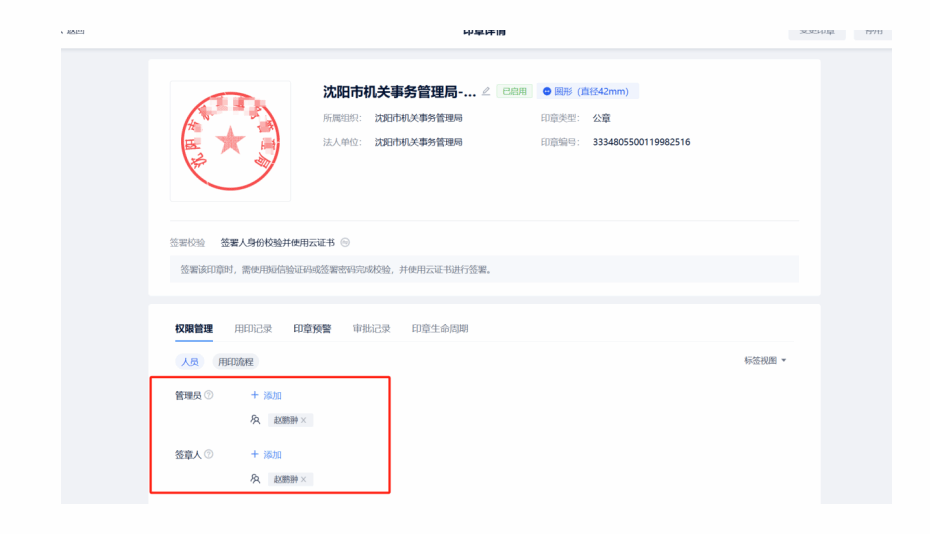Click 添加 to add a 签章人
The width and height of the screenshot is (930, 534).
coord(267,455)
